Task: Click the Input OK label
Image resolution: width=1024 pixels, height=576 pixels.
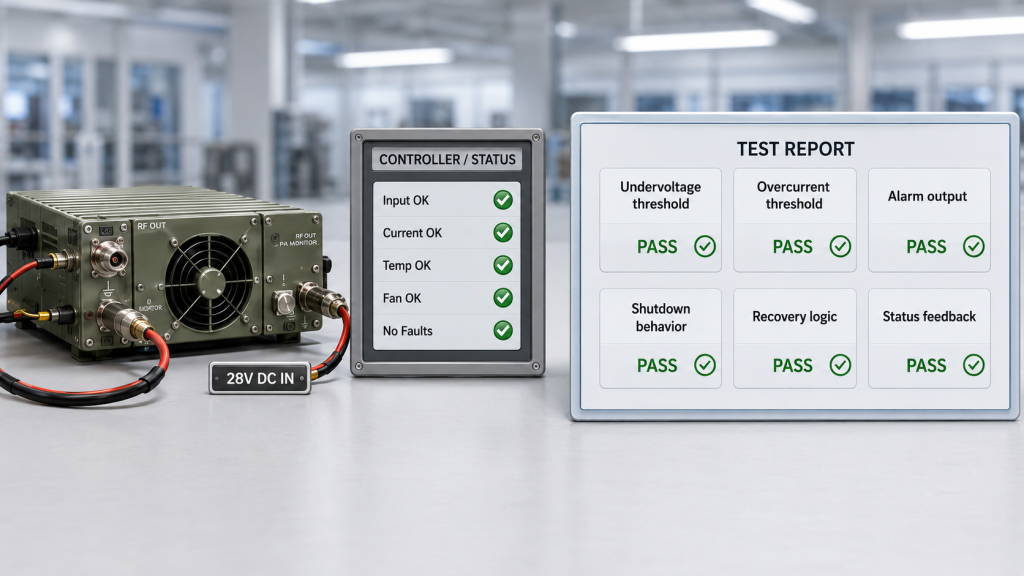Action: click(406, 200)
